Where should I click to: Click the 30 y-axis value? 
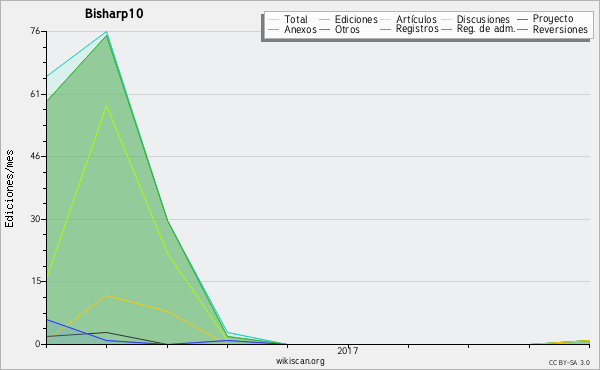(35, 219)
